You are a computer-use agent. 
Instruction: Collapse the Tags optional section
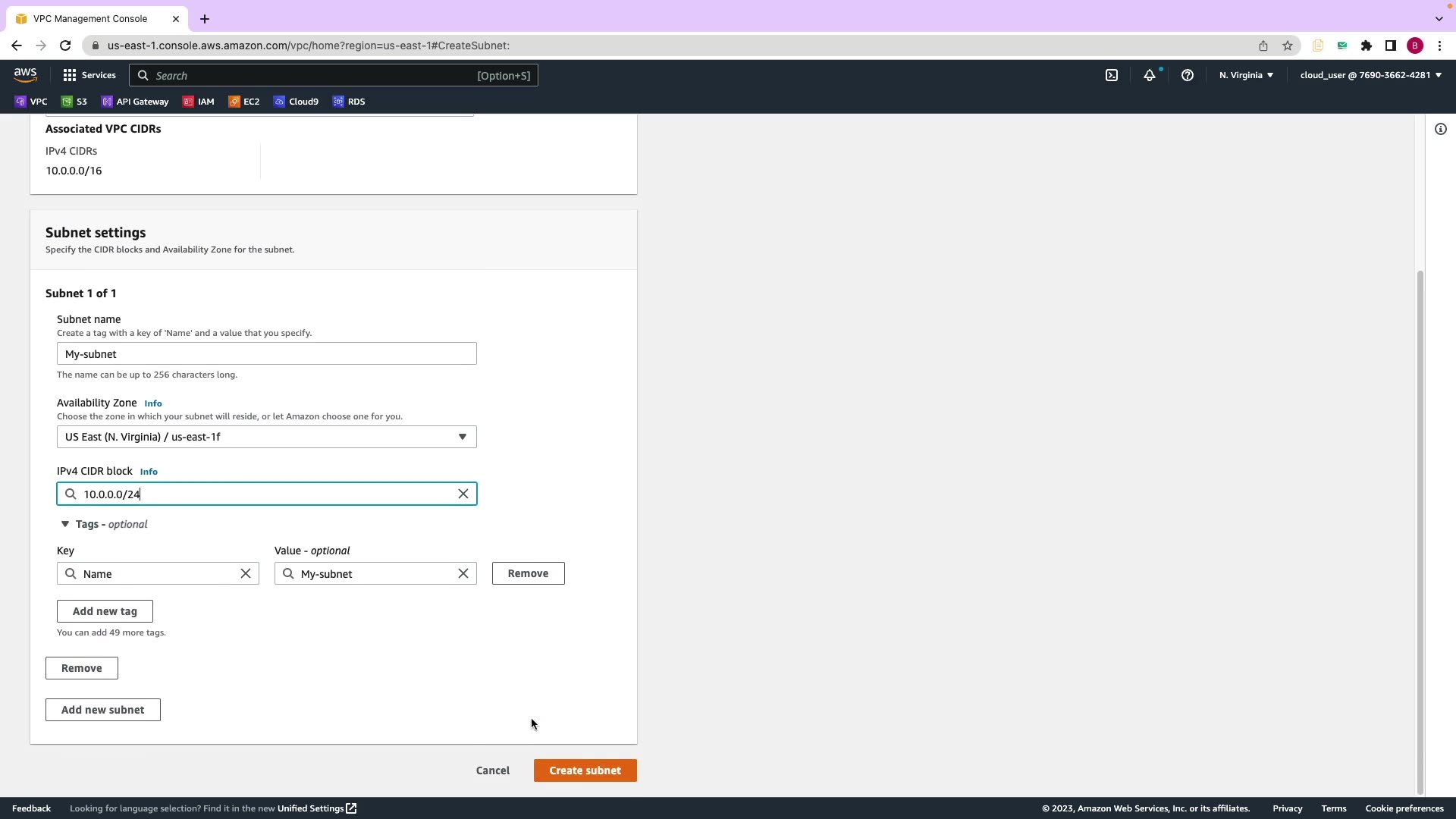coord(65,524)
